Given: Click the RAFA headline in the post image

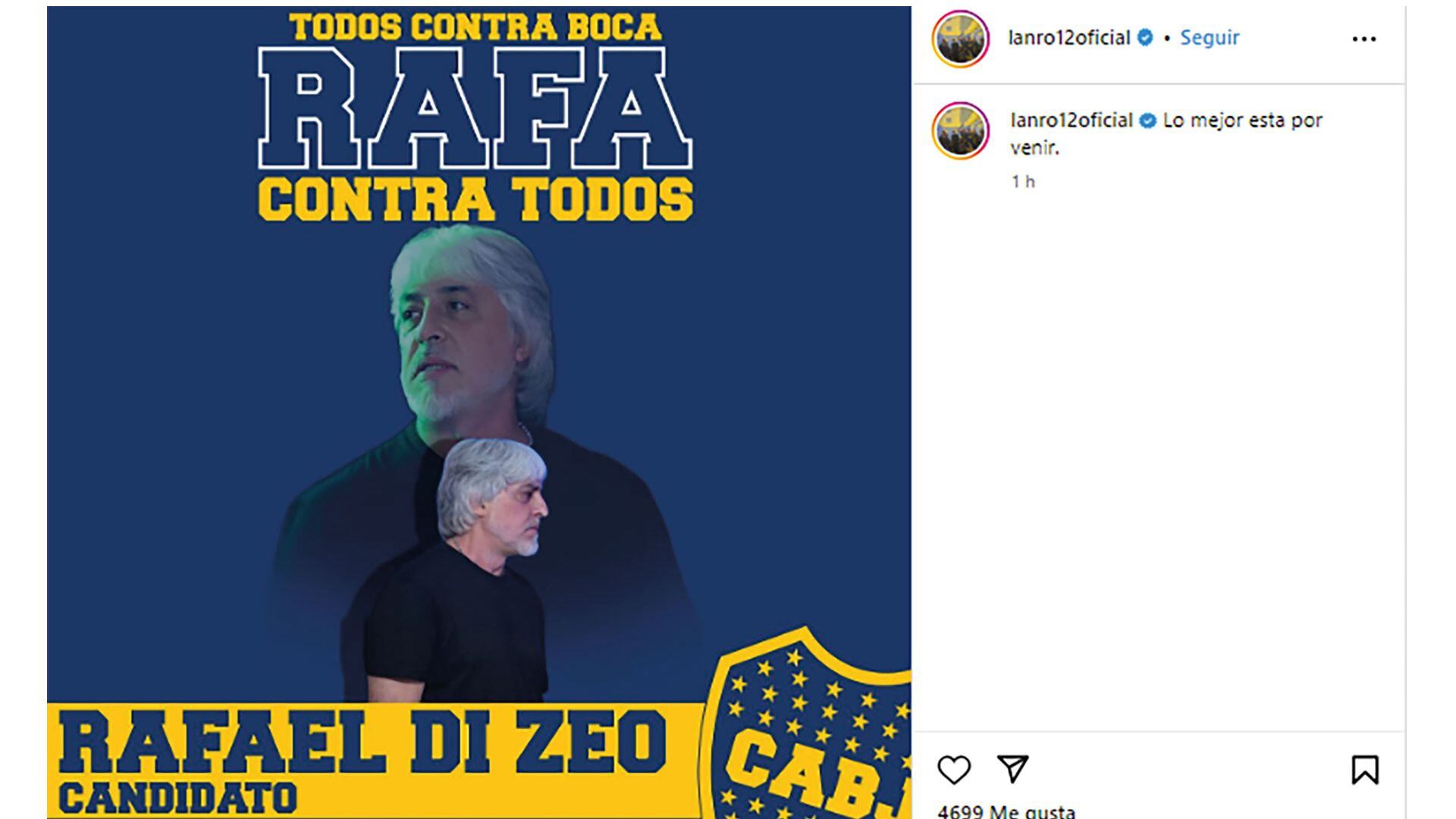Looking at the screenshot, I should pyautogui.click(x=475, y=108).
